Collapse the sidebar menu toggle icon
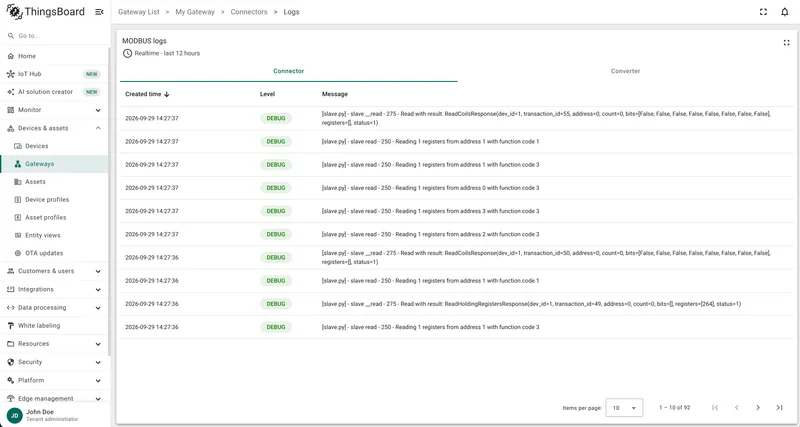 [99, 12]
